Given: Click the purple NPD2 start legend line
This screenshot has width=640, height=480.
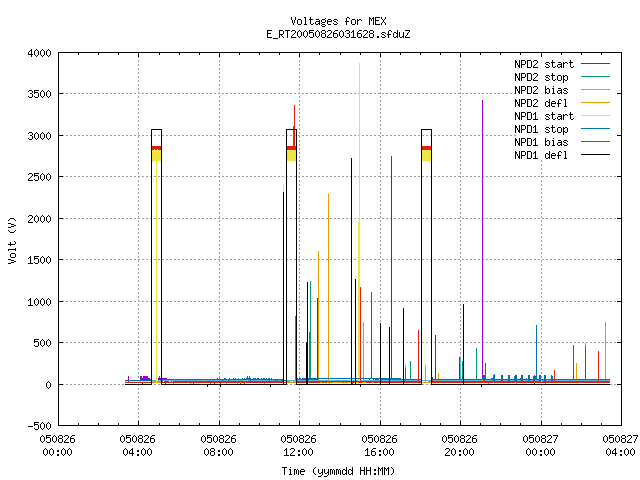Looking at the screenshot, I should [x=595, y=64].
